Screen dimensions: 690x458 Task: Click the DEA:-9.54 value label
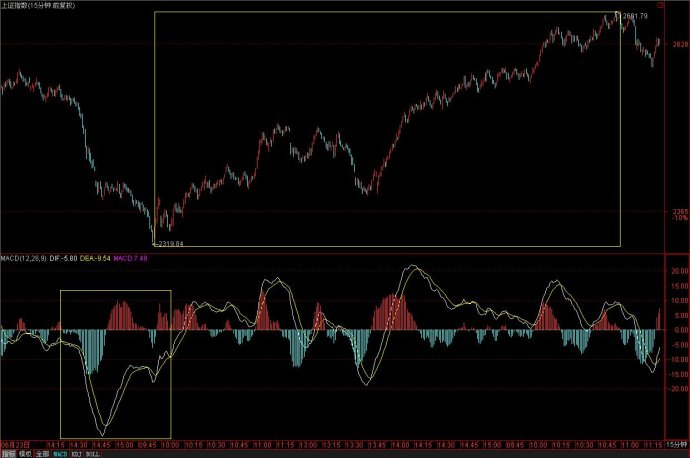(95, 258)
